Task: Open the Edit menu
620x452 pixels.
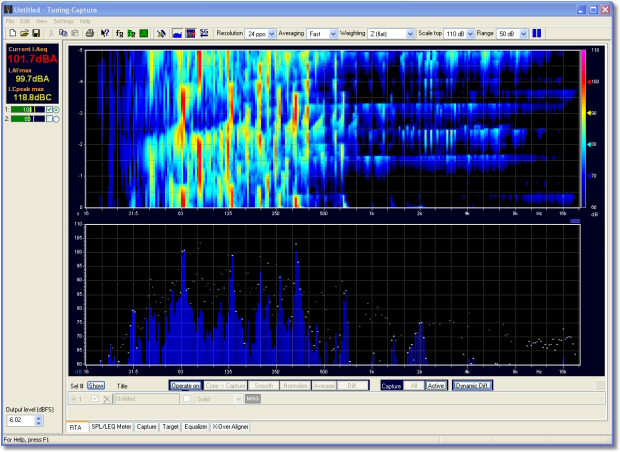Action: tap(25, 21)
